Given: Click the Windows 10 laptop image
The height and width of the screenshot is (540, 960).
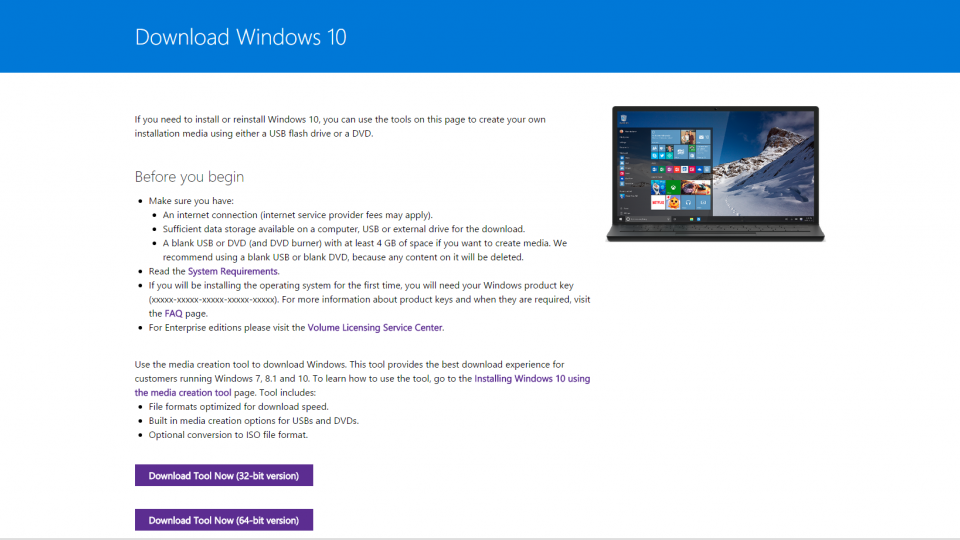Looking at the screenshot, I should tap(715, 174).
